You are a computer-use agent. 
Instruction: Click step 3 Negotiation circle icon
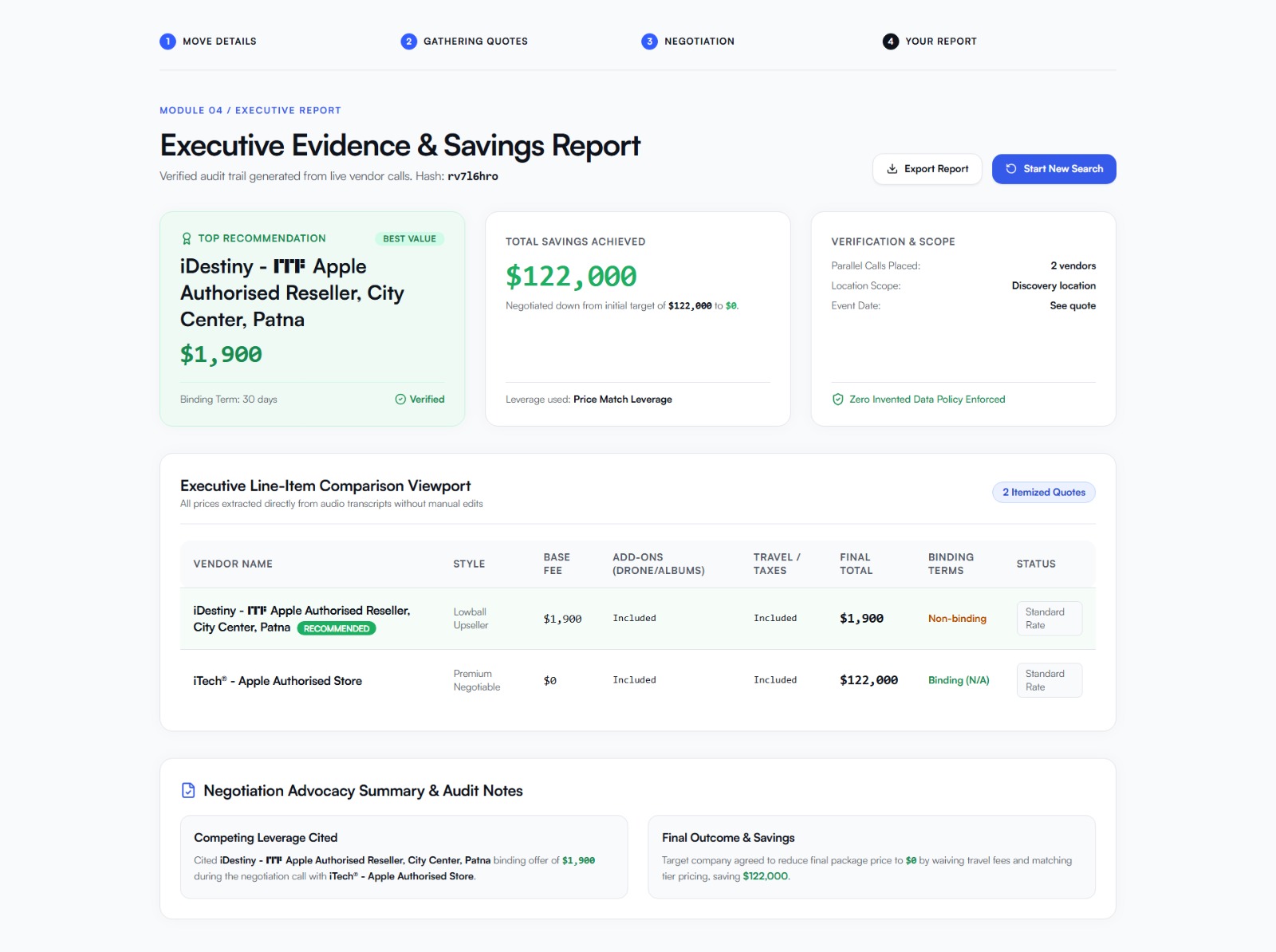pos(649,41)
